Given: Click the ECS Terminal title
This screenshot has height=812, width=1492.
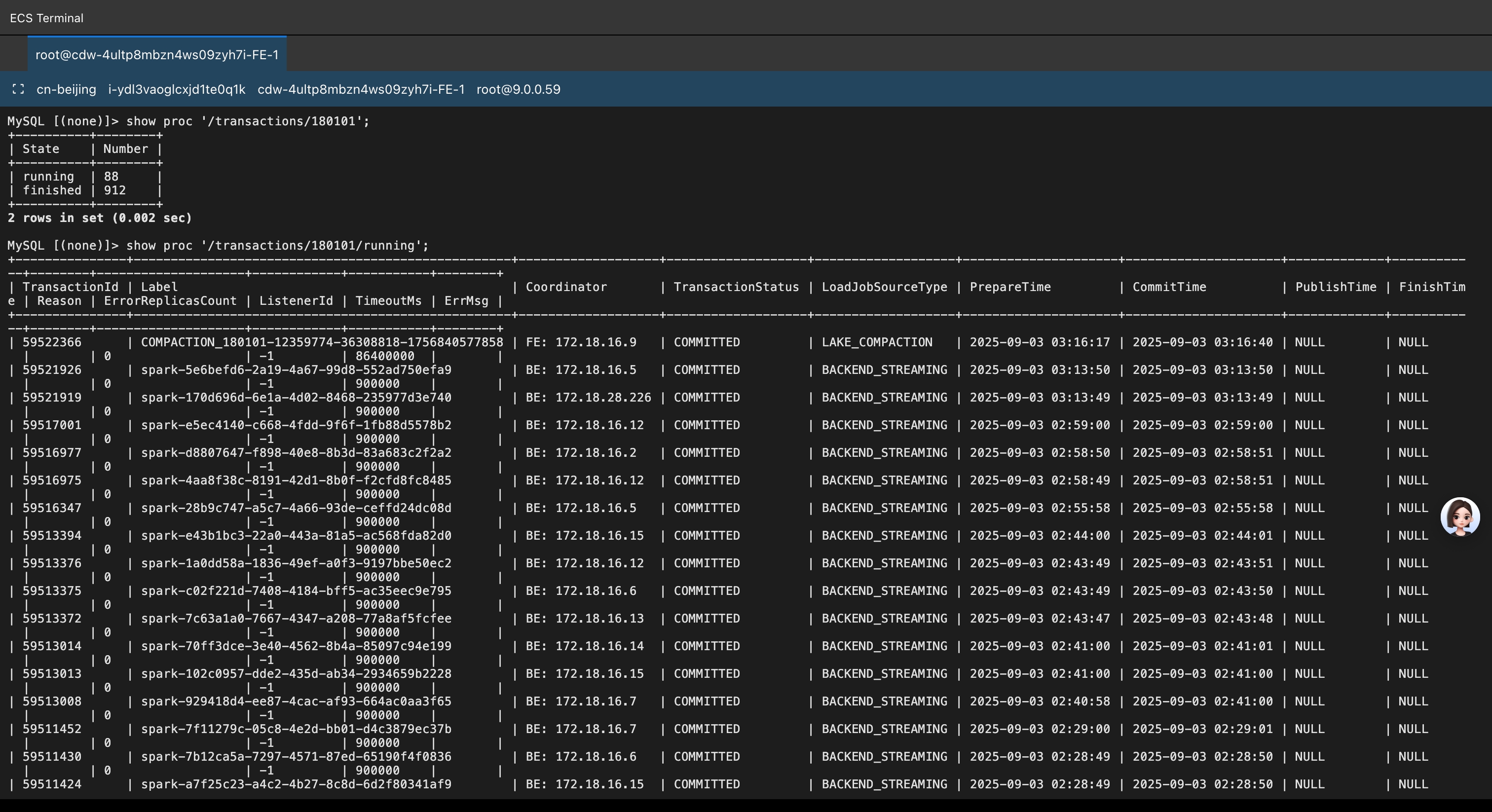Looking at the screenshot, I should click(46, 18).
